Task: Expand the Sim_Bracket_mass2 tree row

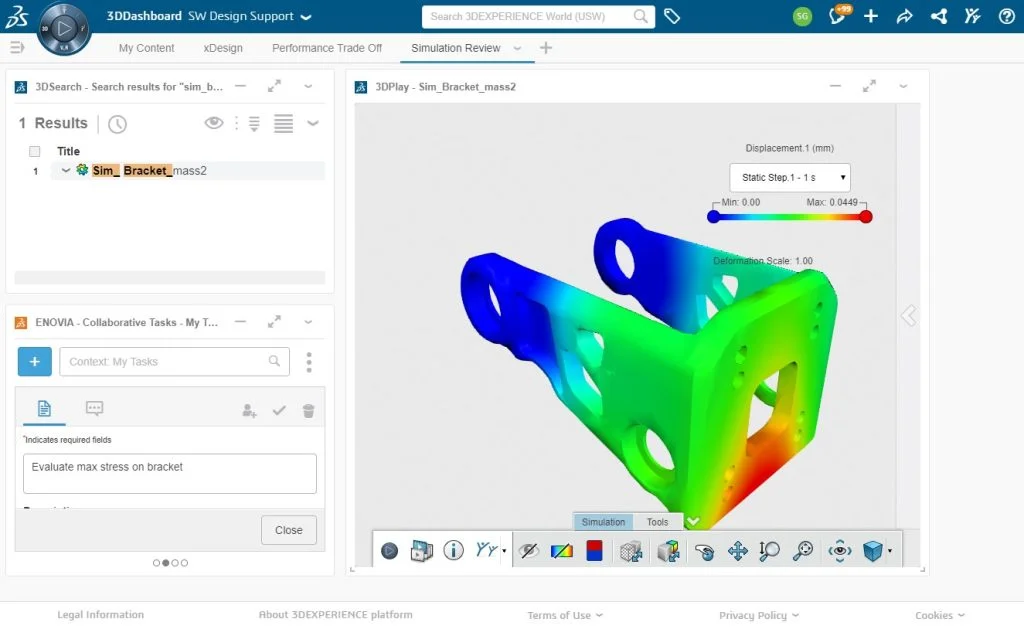Action: click(66, 170)
